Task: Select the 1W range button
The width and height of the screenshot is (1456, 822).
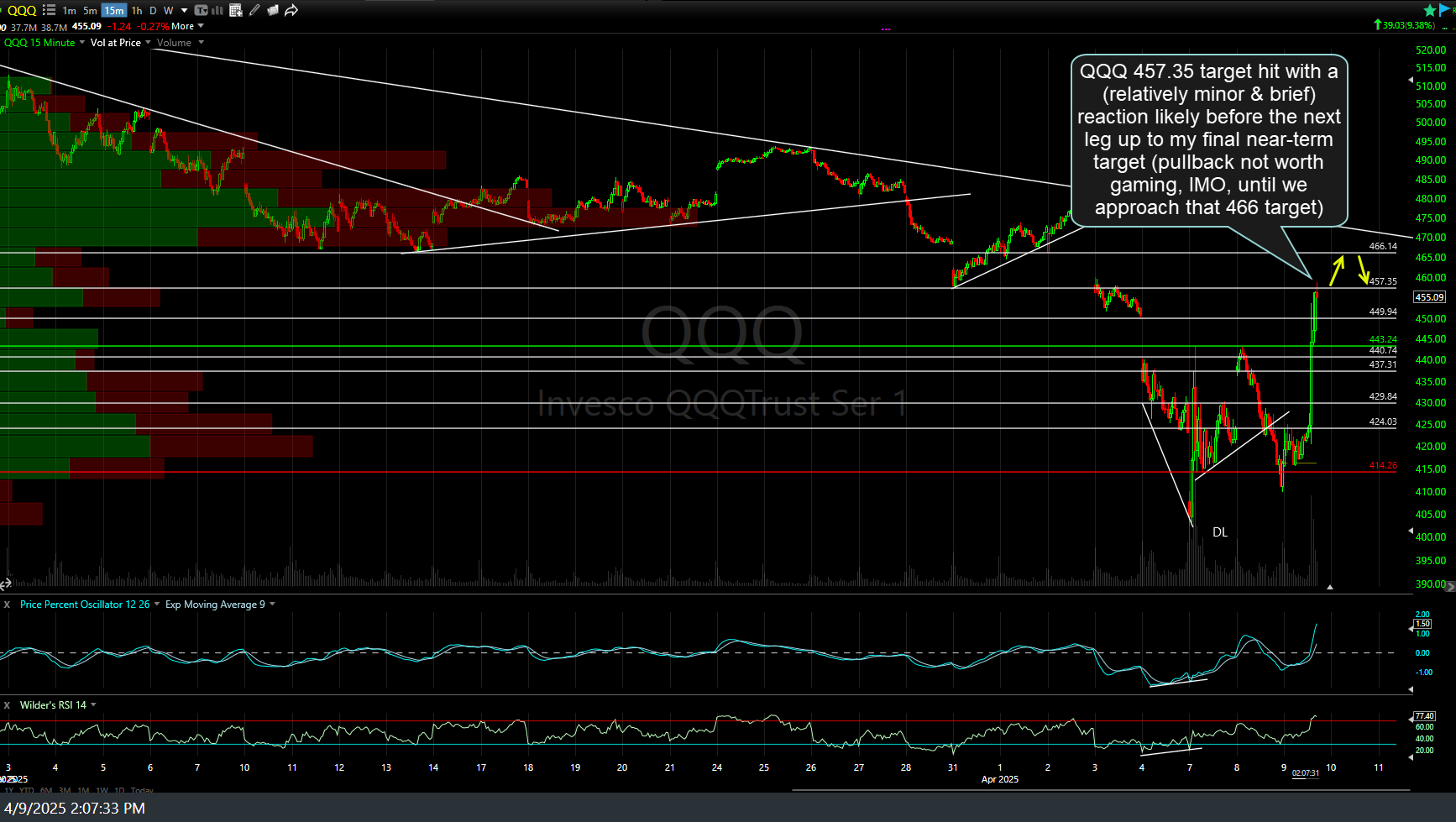Action: (102, 790)
